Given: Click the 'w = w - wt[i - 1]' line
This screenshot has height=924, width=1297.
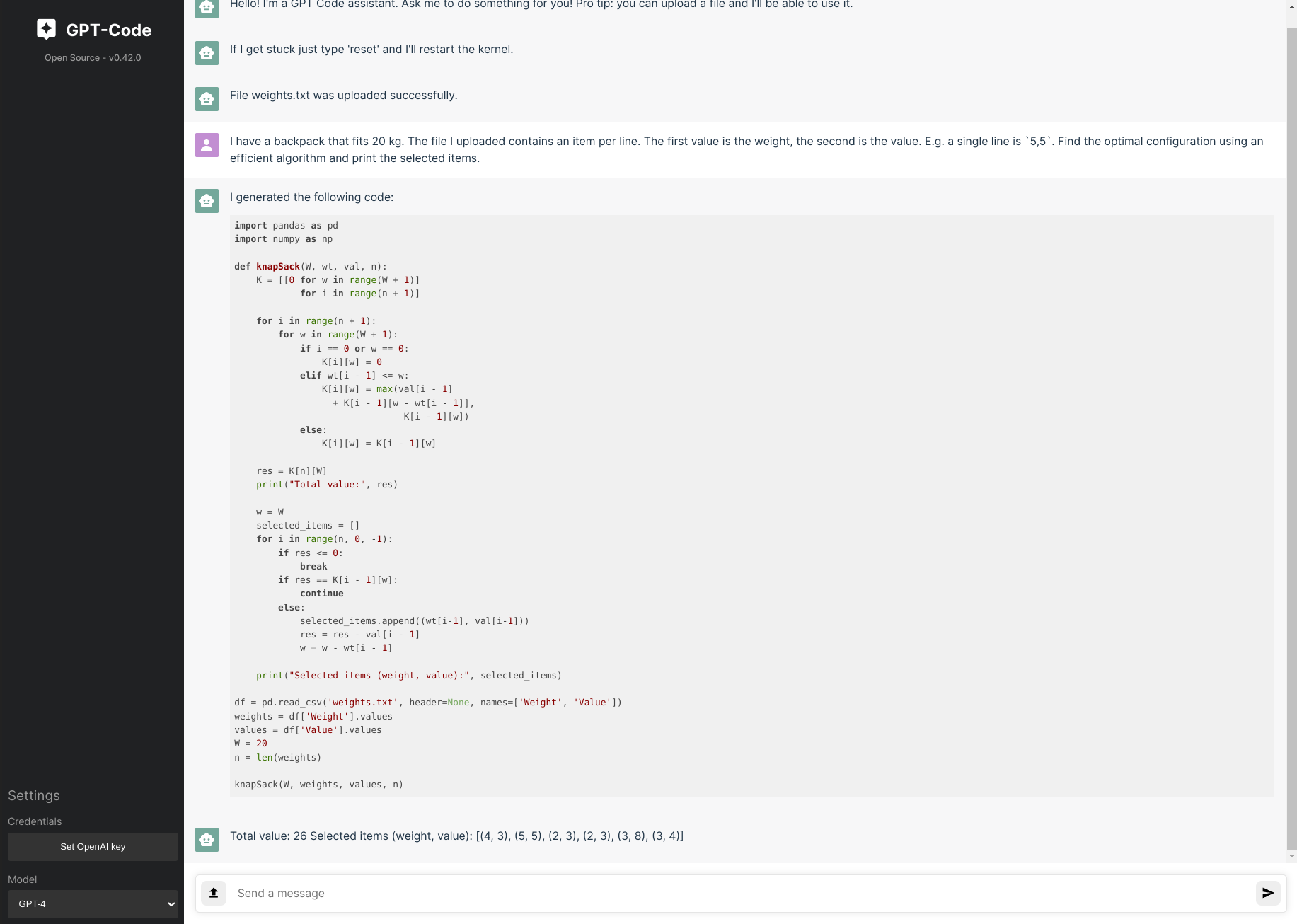Looking at the screenshot, I should [346, 648].
